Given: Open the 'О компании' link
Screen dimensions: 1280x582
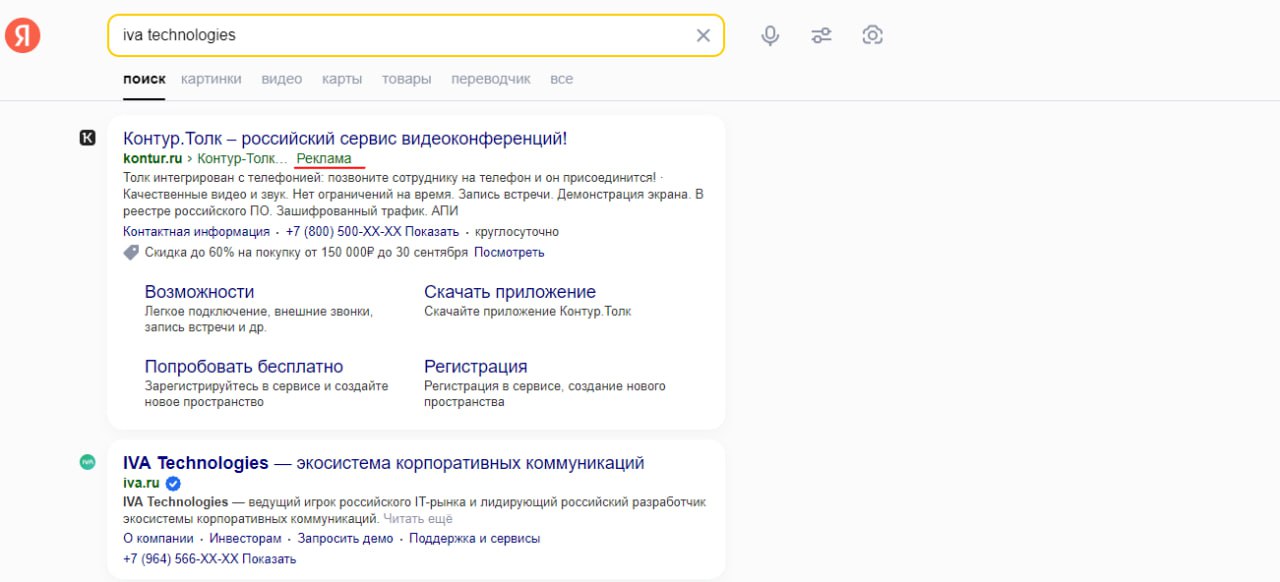Looking at the screenshot, I should click(x=158, y=538).
